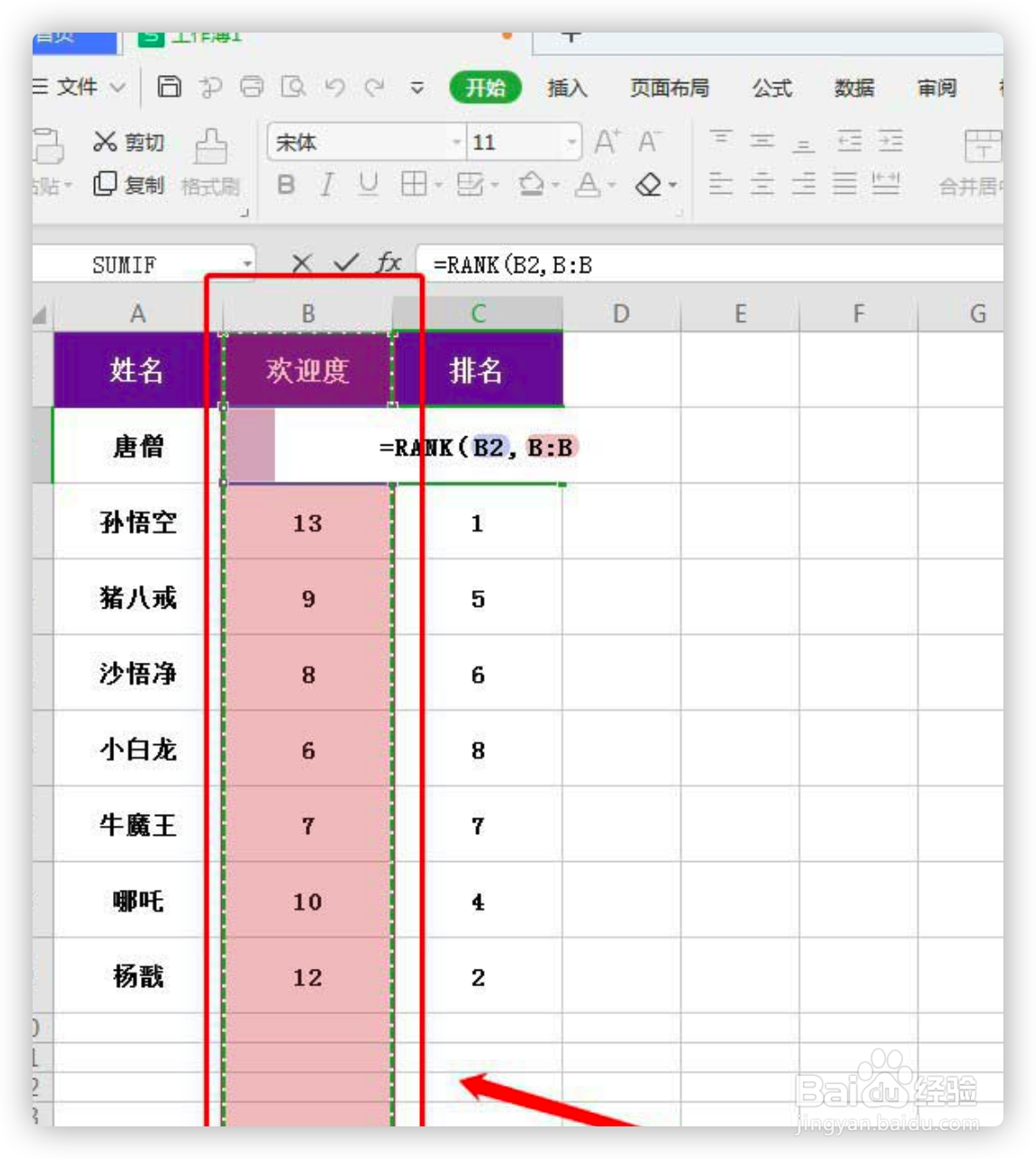This screenshot has width=1036, height=1159.
Task: Toggle Underline formatting
Action: pyautogui.click(x=368, y=185)
